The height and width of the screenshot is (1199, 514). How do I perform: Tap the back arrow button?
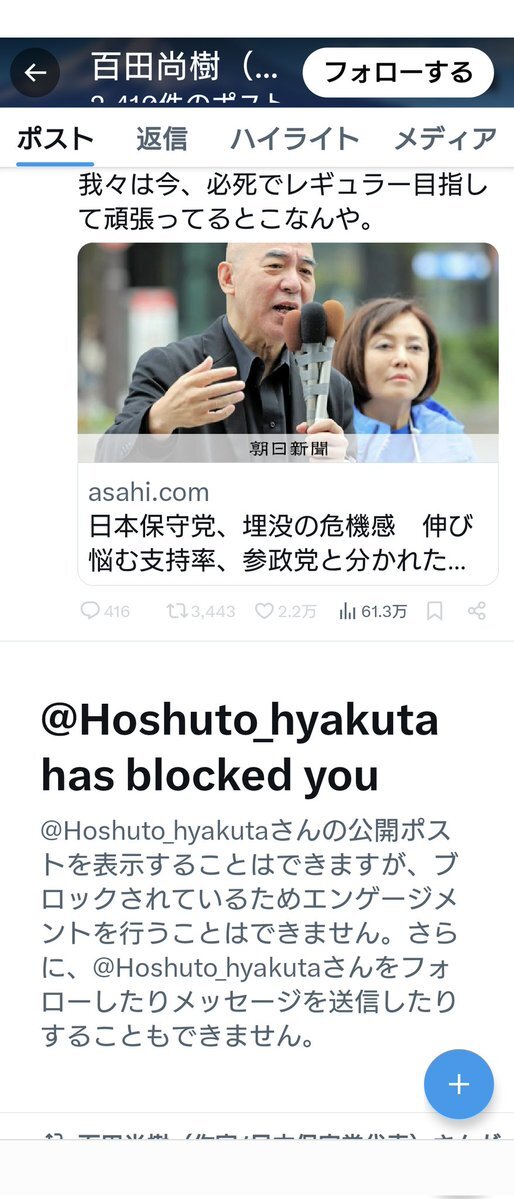tap(35, 73)
